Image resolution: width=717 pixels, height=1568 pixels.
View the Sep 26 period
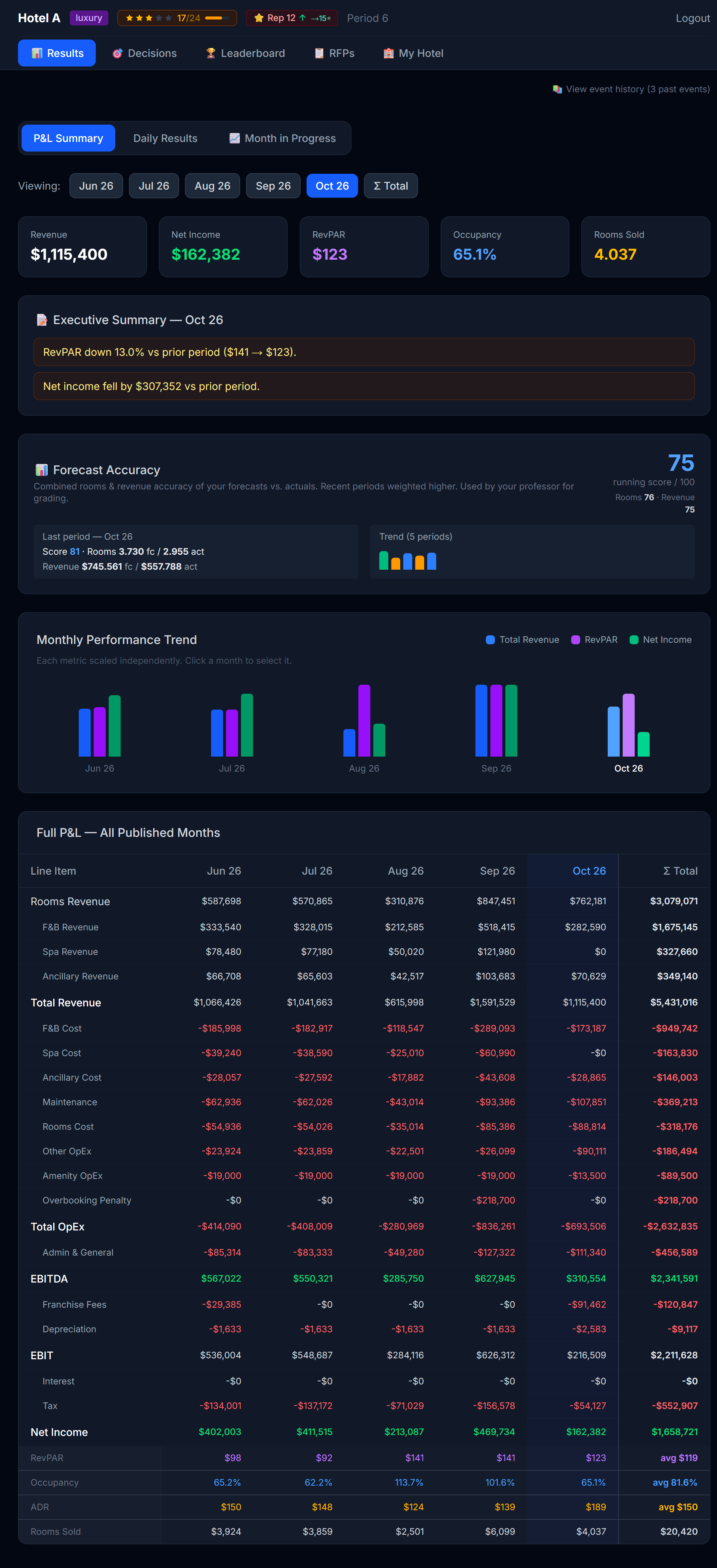[x=273, y=186]
